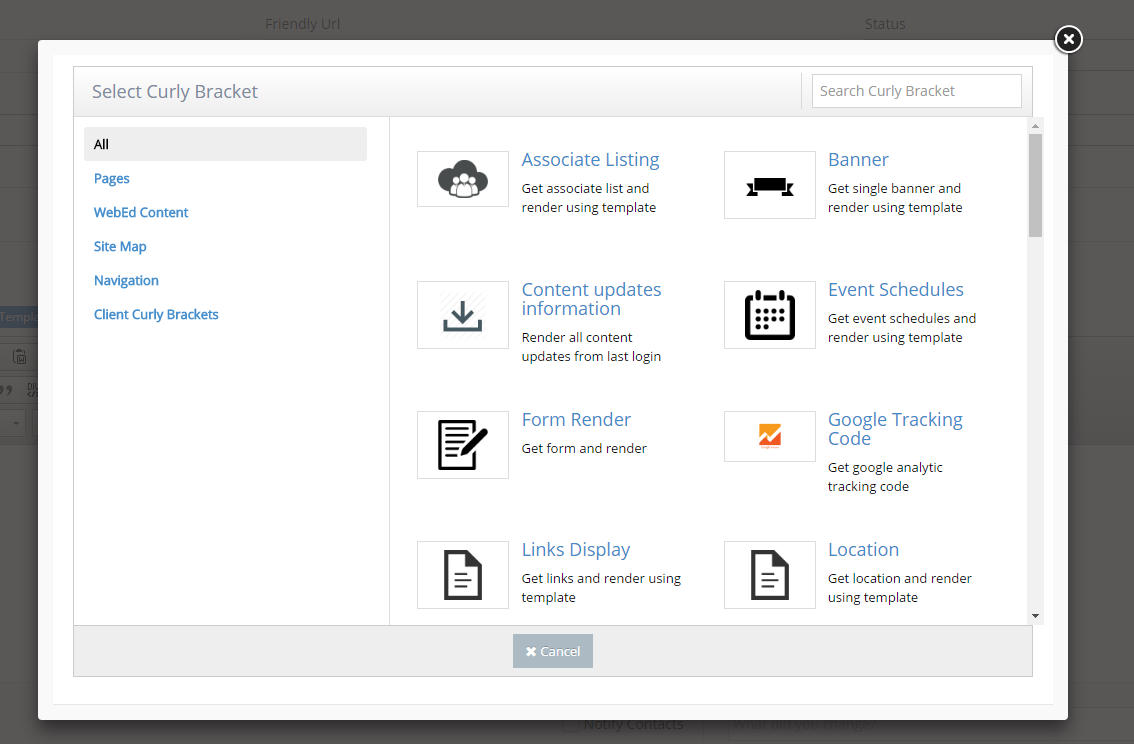View Client Curly Brackets category
The image size is (1134, 744).
click(156, 314)
